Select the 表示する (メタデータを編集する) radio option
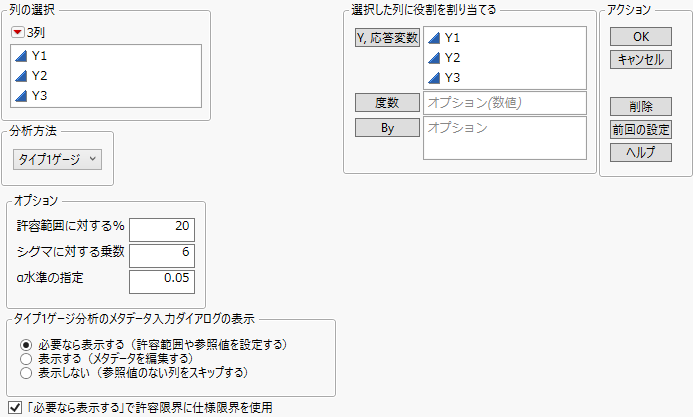Viewport: 693px width, 417px height. pos(26,359)
